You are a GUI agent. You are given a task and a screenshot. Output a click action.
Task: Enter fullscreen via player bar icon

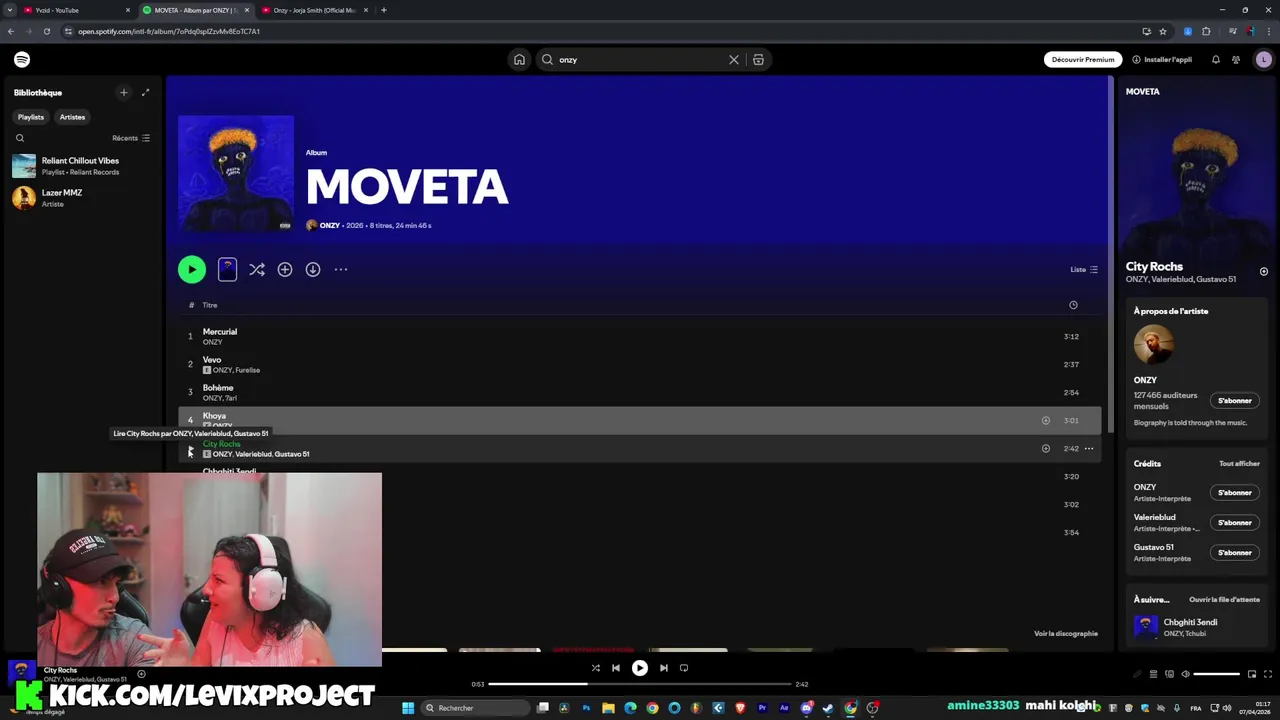pos(1268,674)
